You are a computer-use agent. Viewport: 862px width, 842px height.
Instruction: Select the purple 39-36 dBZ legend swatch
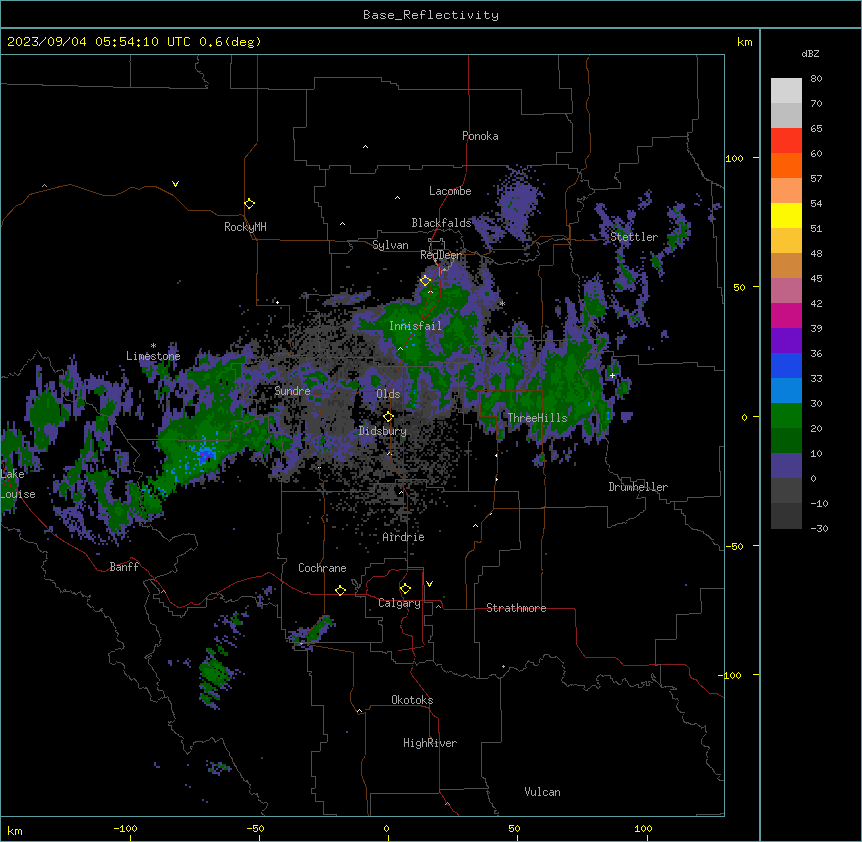786,341
